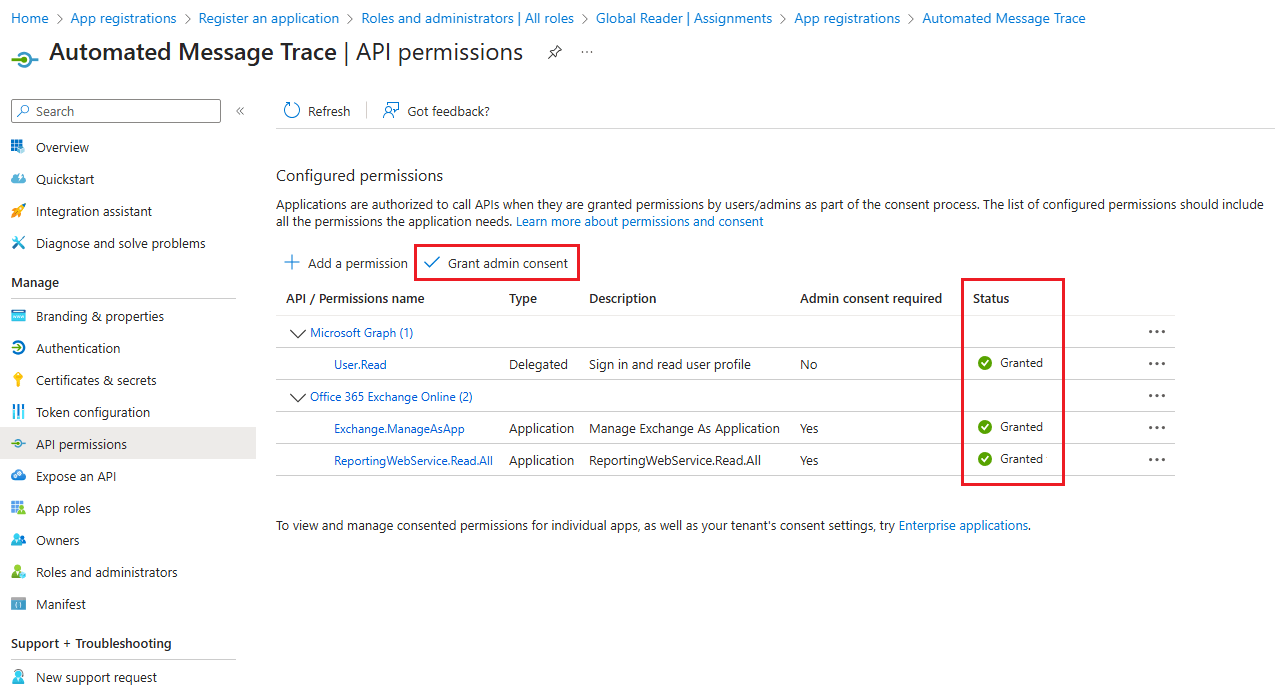
Task: Go to Home in the breadcrumb
Action: click(x=30, y=18)
